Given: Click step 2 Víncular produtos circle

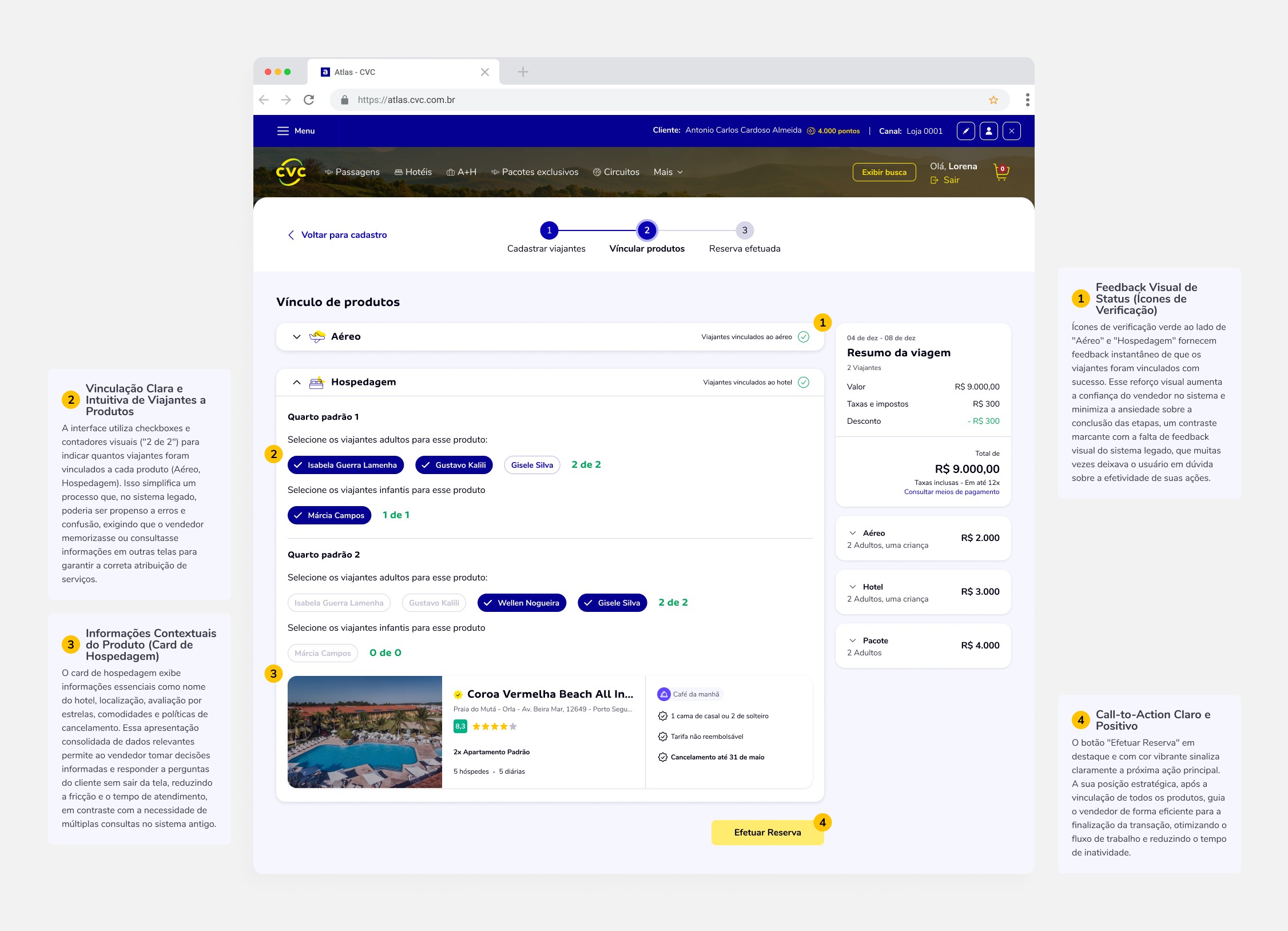Looking at the screenshot, I should pyautogui.click(x=647, y=230).
